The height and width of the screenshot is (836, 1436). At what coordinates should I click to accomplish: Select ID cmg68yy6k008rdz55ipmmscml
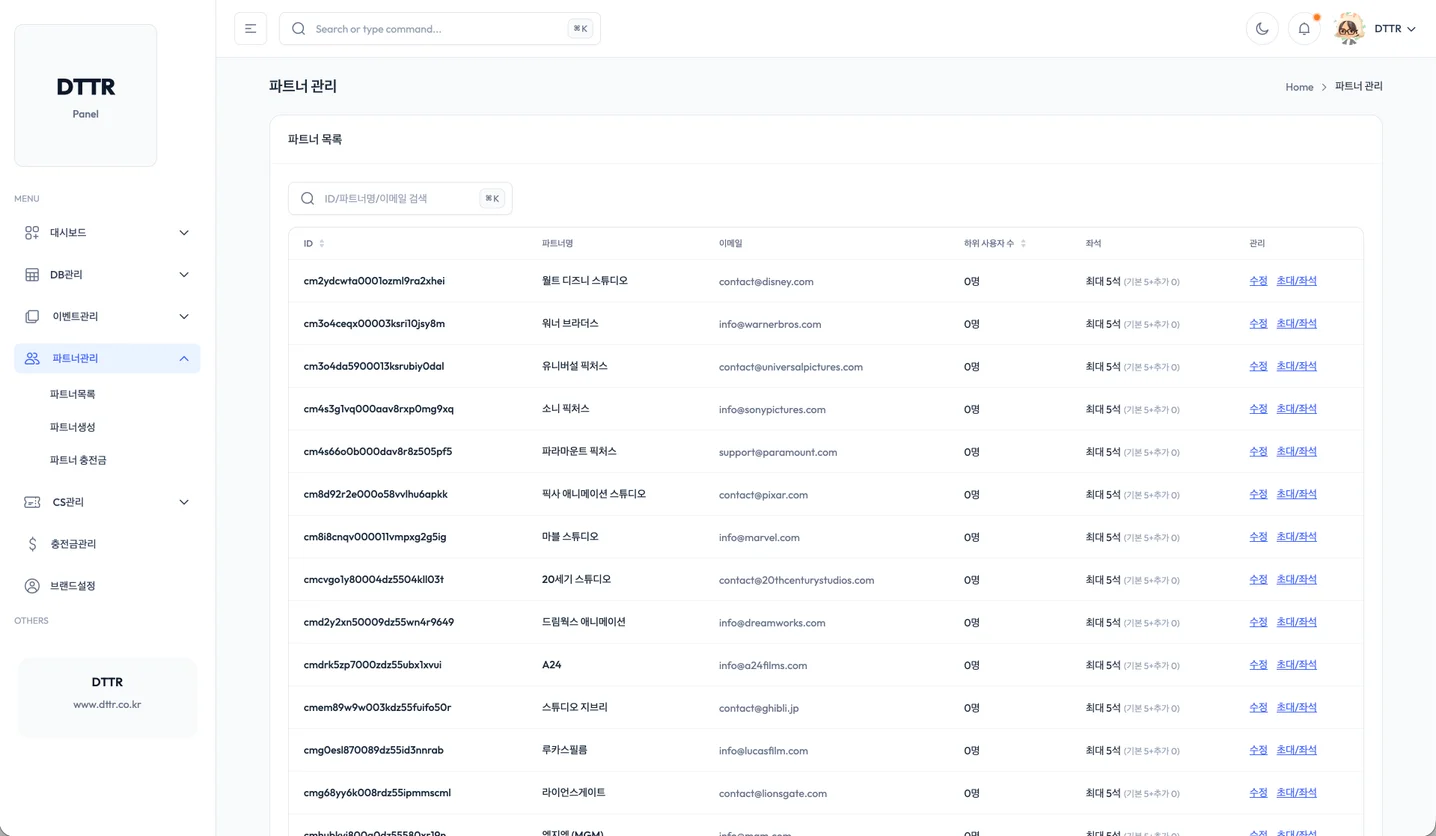coord(377,793)
